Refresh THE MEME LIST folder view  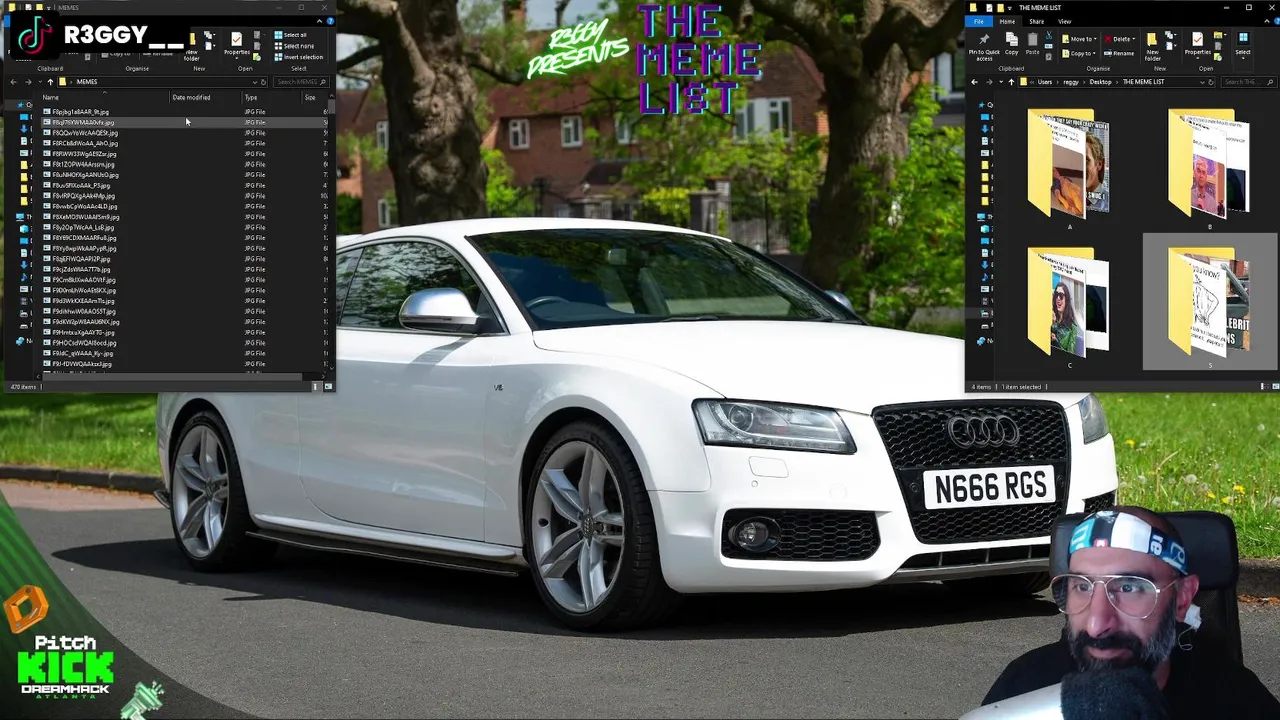coord(1211,82)
